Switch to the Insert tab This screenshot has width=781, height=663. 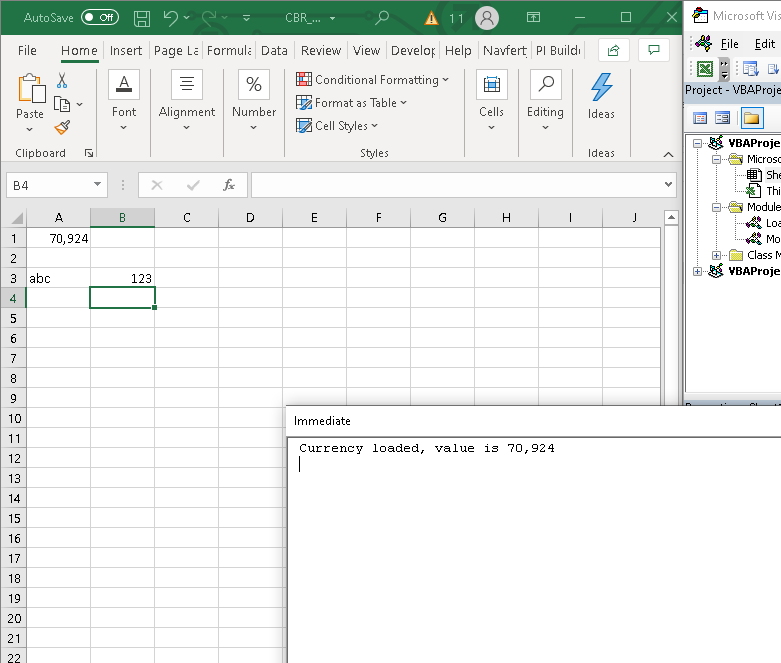[x=126, y=50]
